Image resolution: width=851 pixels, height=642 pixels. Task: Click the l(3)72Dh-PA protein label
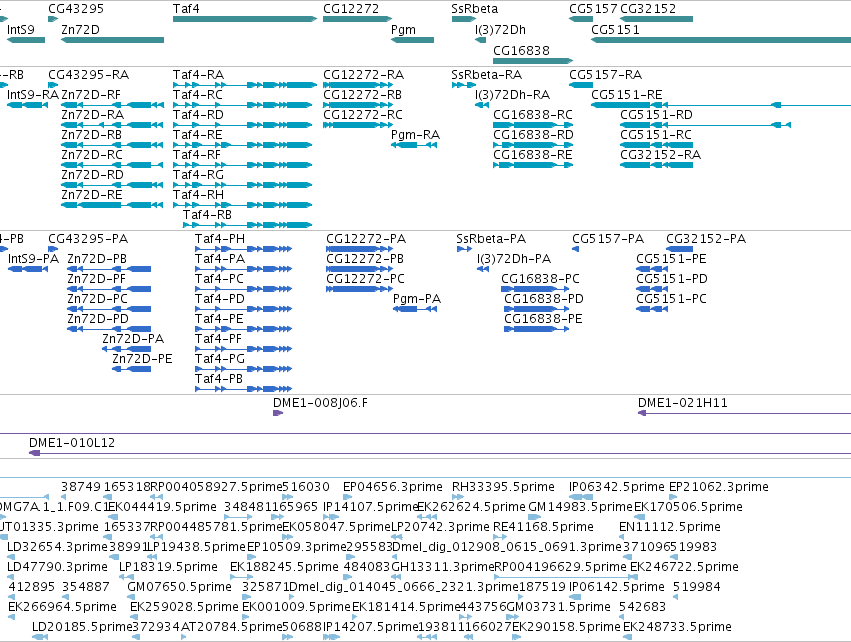pyautogui.click(x=514, y=259)
